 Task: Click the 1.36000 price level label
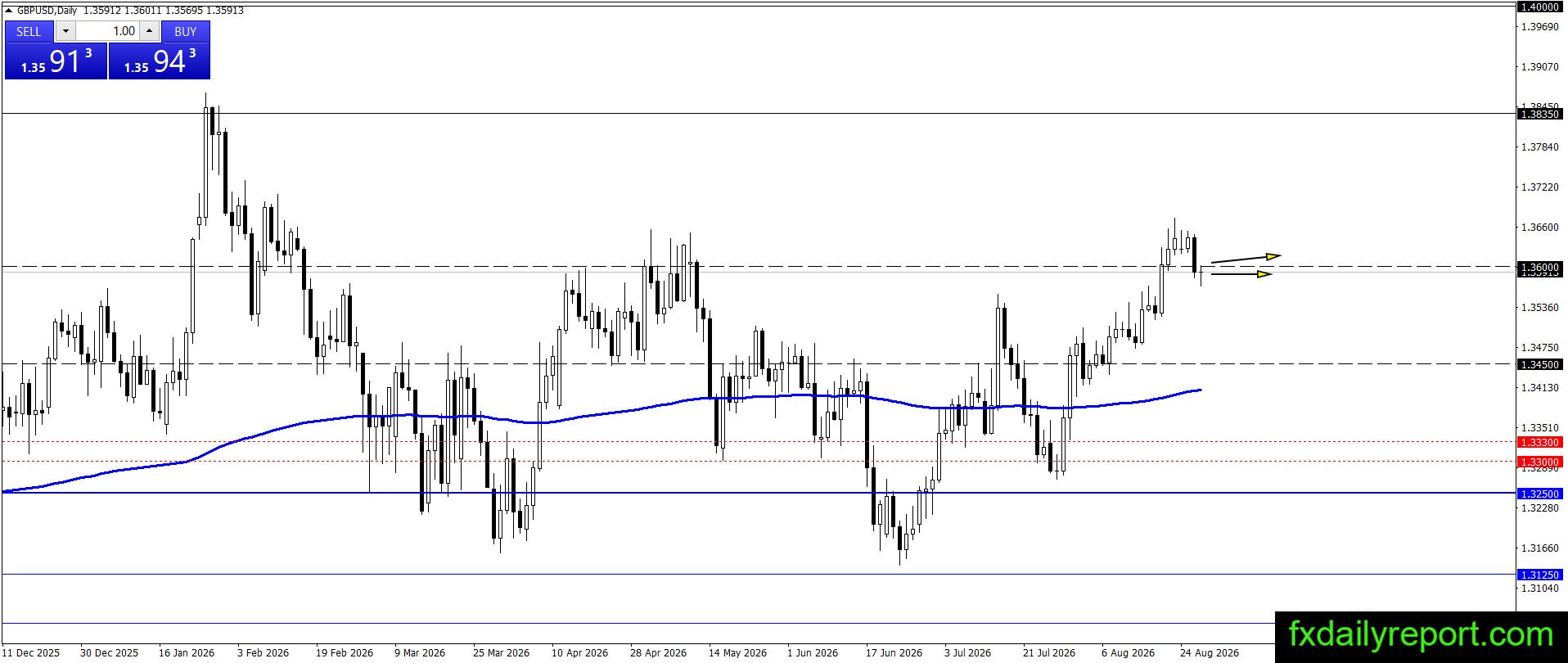click(1539, 268)
